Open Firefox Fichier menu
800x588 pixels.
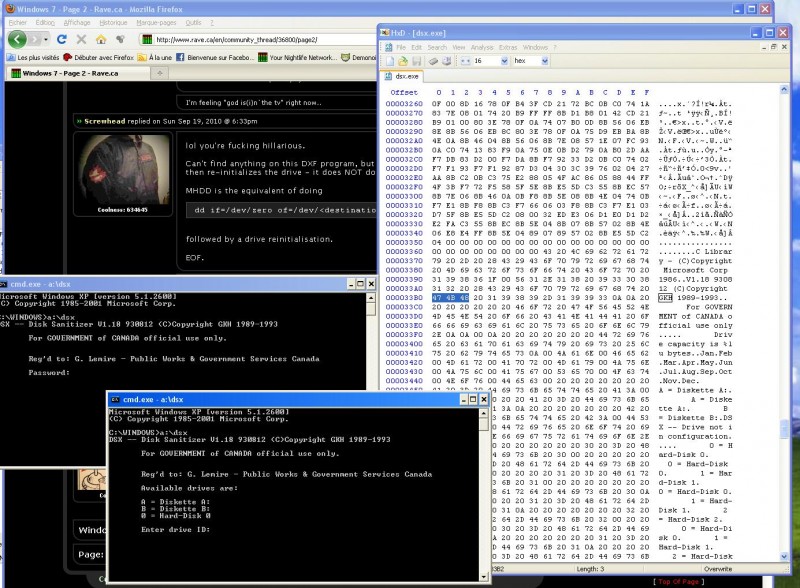pyautogui.click(x=17, y=22)
